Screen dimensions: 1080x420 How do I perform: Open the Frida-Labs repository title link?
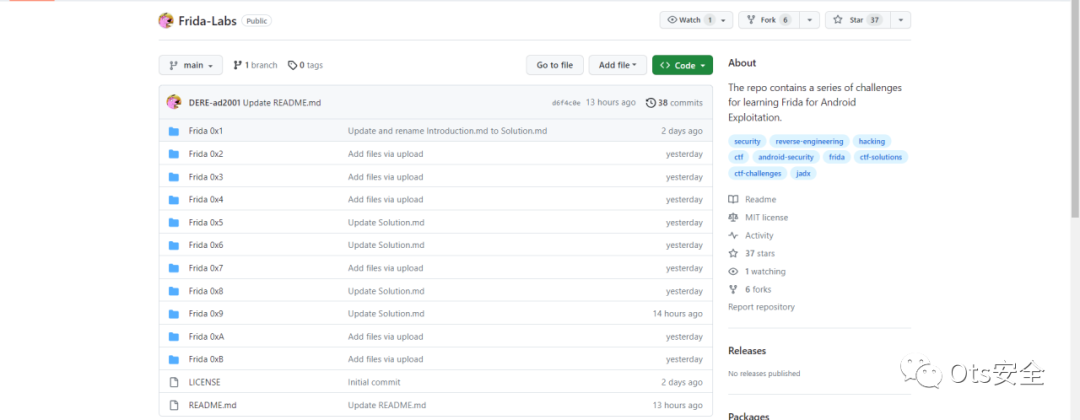click(207, 21)
